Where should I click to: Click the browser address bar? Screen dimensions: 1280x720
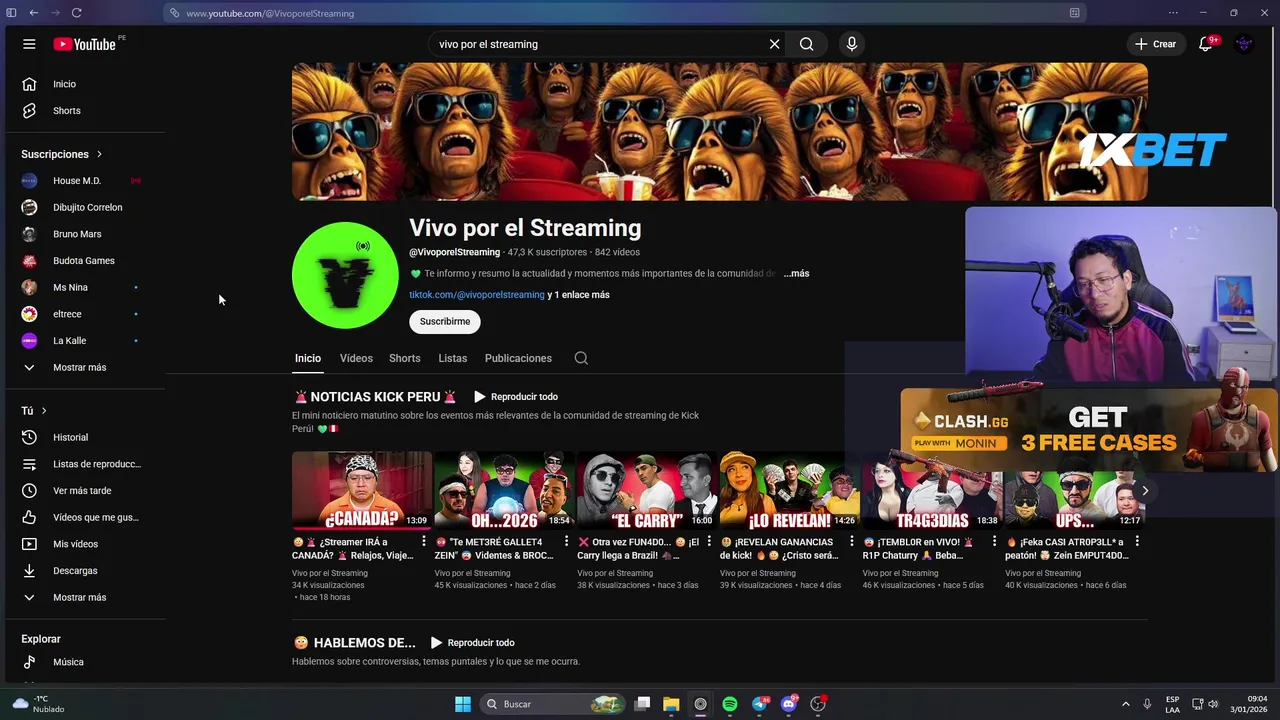tap(625, 13)
